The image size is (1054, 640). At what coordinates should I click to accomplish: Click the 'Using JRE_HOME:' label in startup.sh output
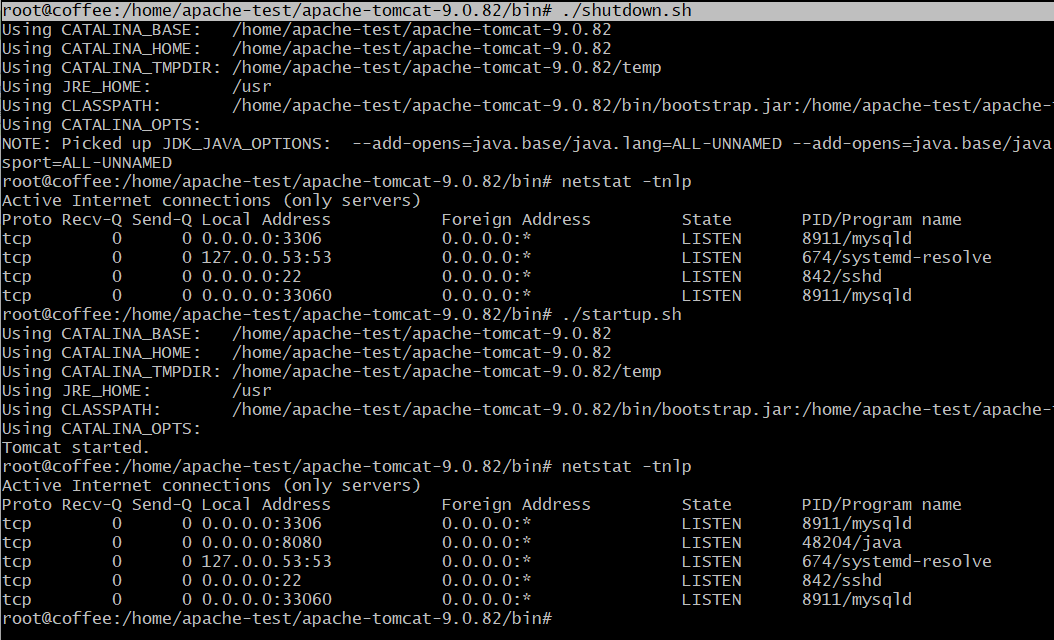pos(76,391)
